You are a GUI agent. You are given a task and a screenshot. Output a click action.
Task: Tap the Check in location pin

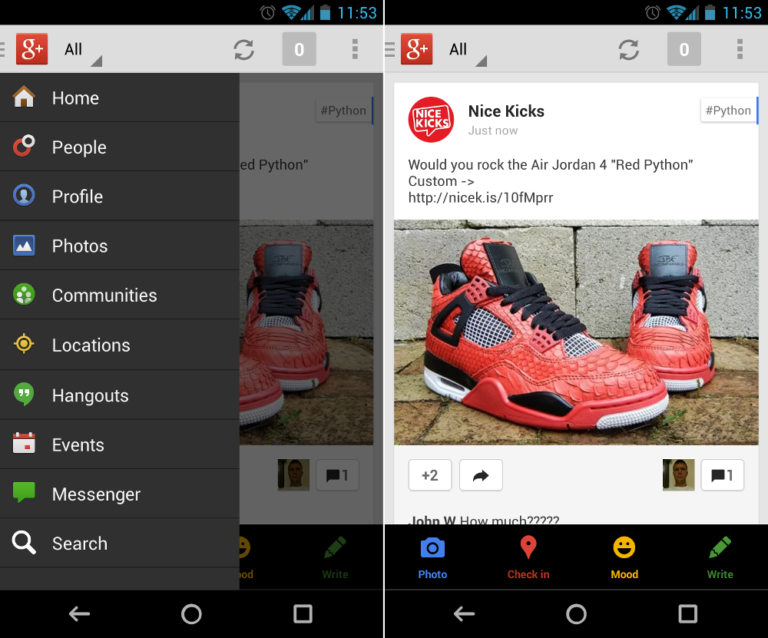(x=528, y=557)
